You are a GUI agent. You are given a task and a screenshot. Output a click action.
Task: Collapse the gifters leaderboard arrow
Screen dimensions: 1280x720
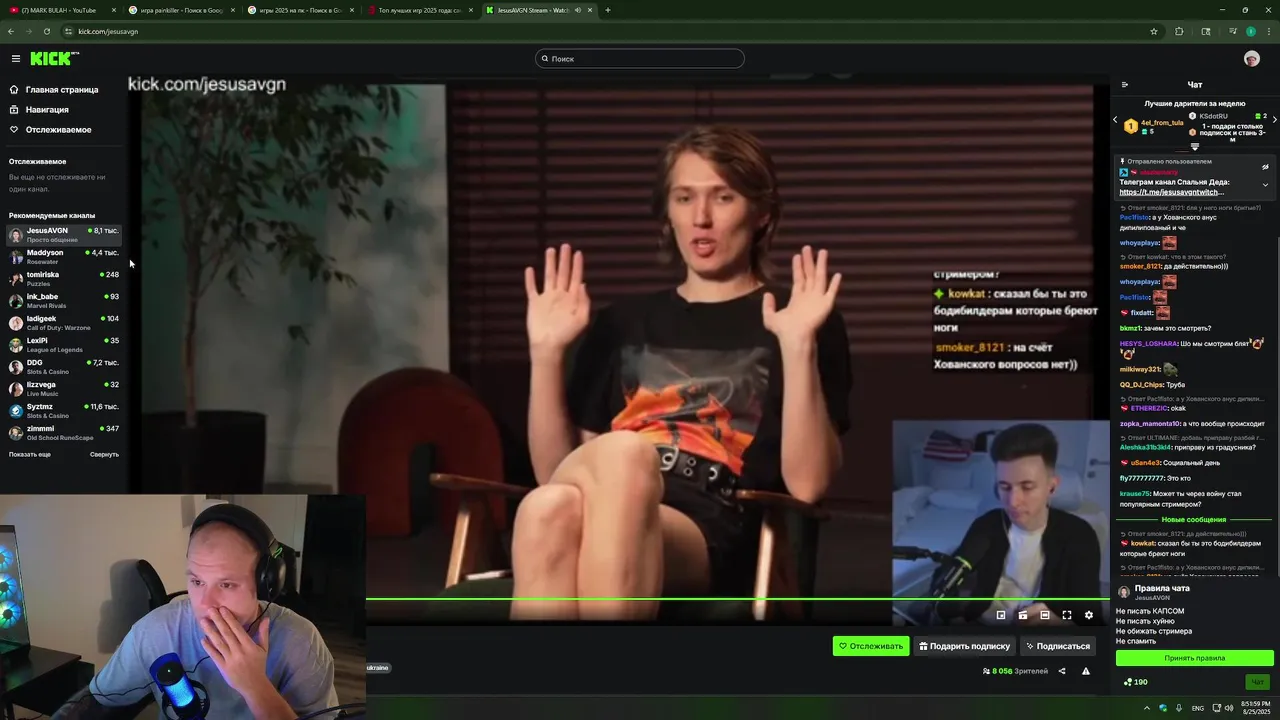click(x=1194, y=147)
